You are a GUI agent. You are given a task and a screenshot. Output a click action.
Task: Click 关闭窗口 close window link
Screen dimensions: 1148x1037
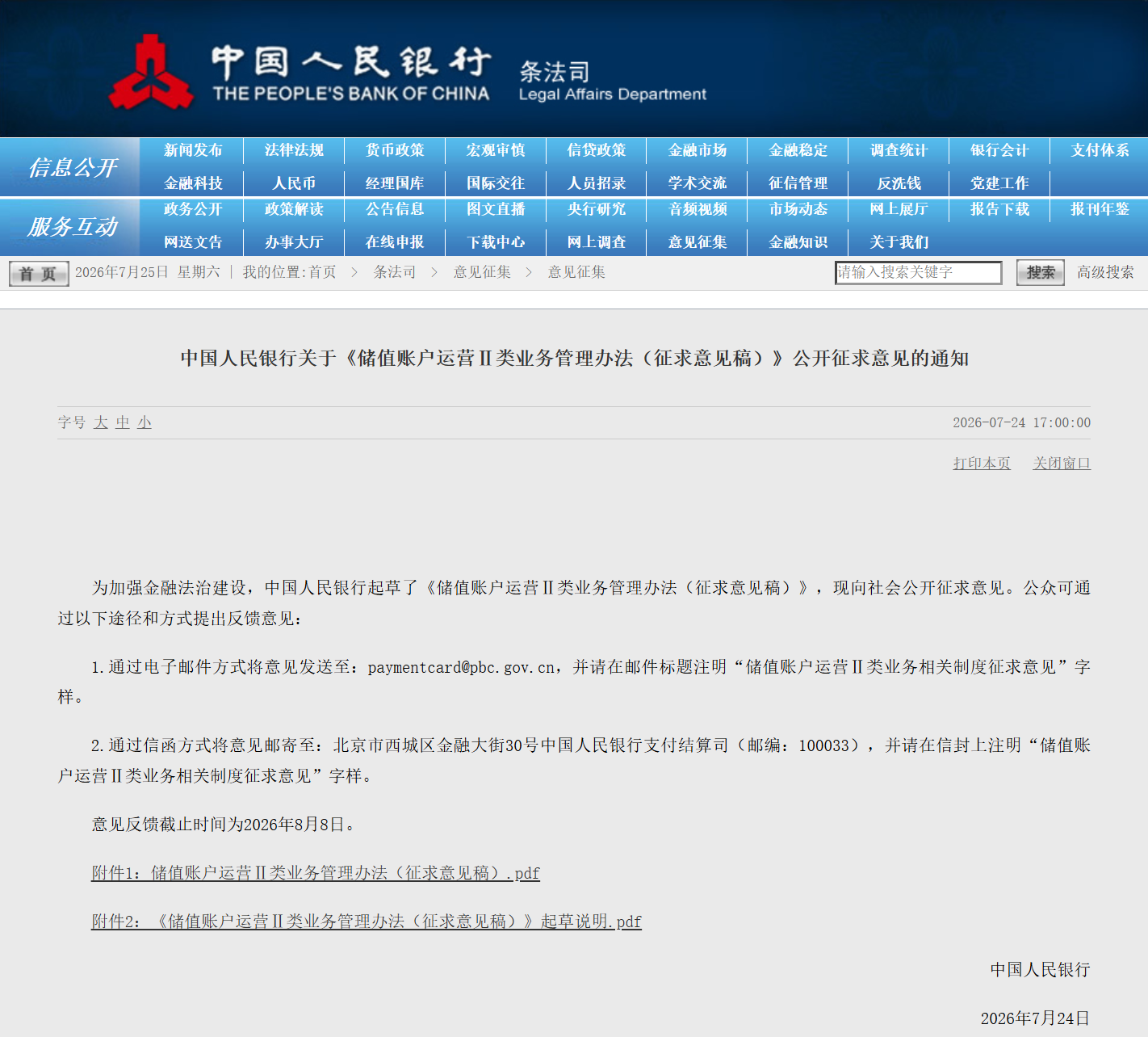click(1062, 463)
